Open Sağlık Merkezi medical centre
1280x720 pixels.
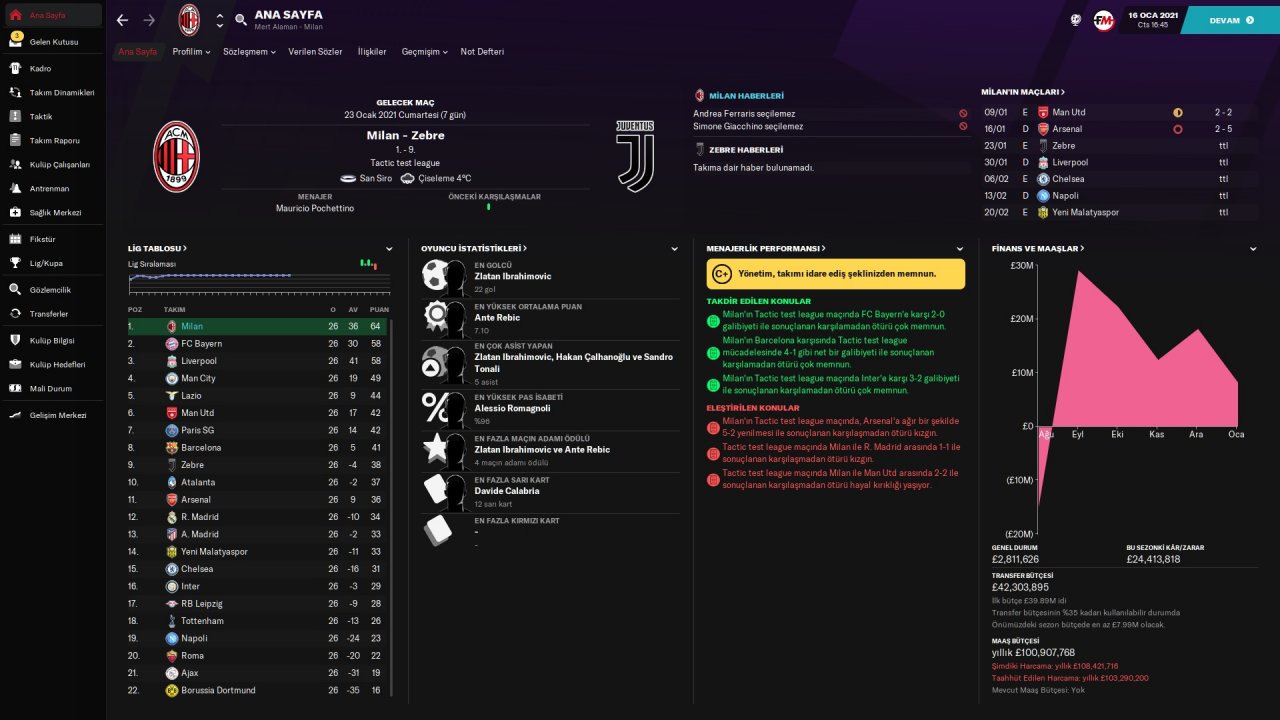pyautogui.click(x=52, y=212)
